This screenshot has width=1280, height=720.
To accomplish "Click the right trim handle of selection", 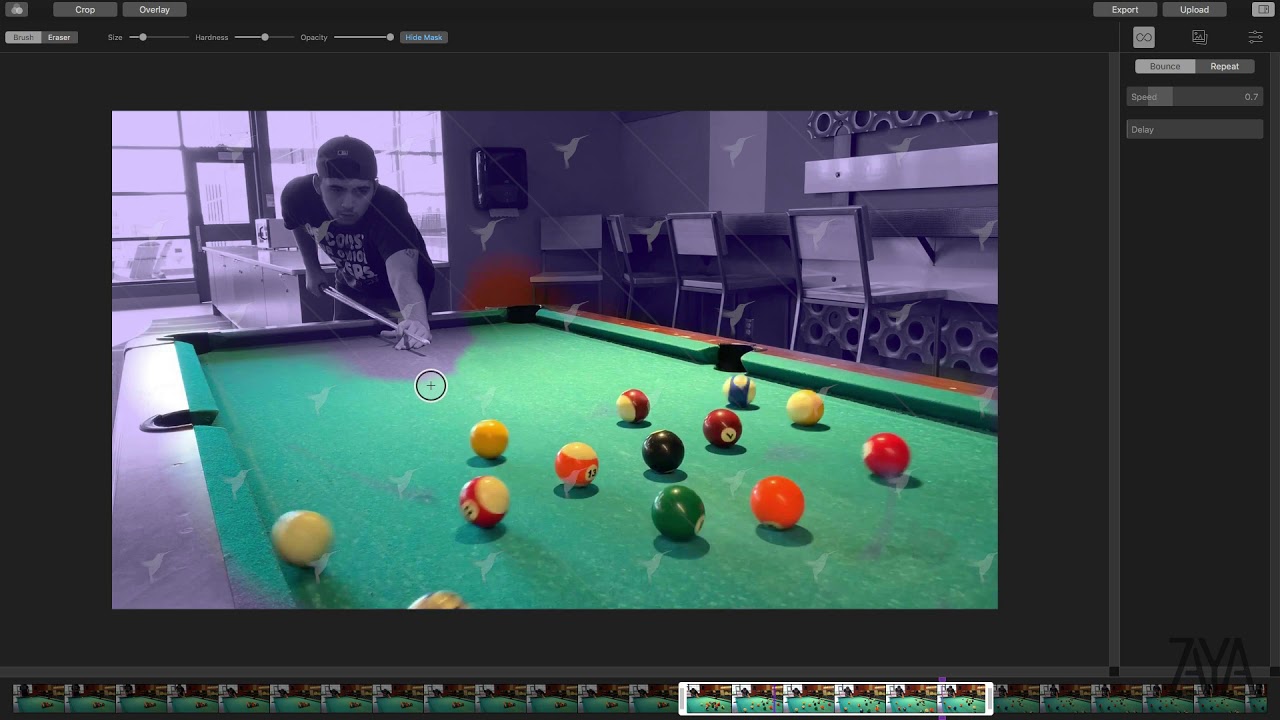I will pyautogui.click(x=989, y=698).
